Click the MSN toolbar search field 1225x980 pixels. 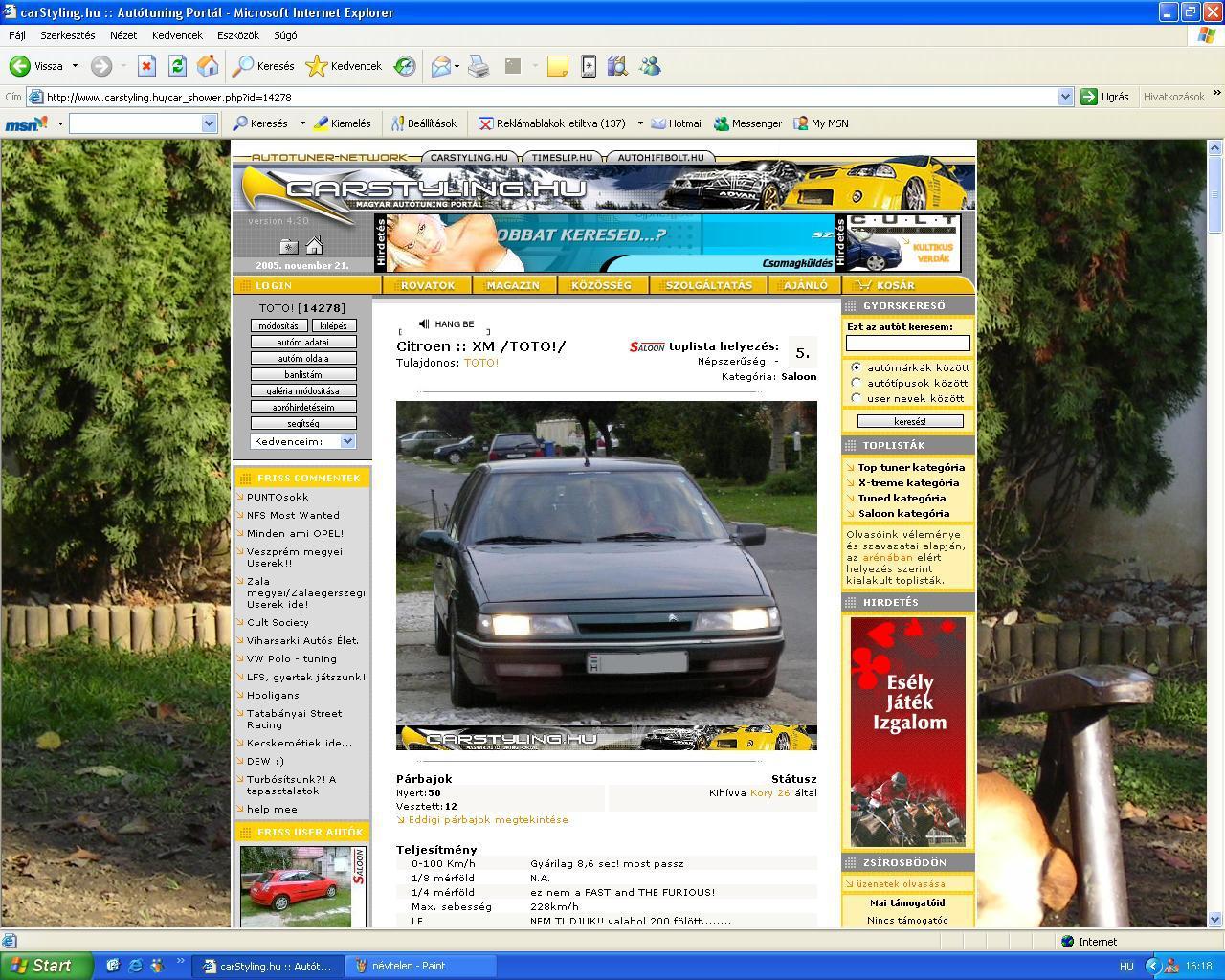tap(135, 123)
